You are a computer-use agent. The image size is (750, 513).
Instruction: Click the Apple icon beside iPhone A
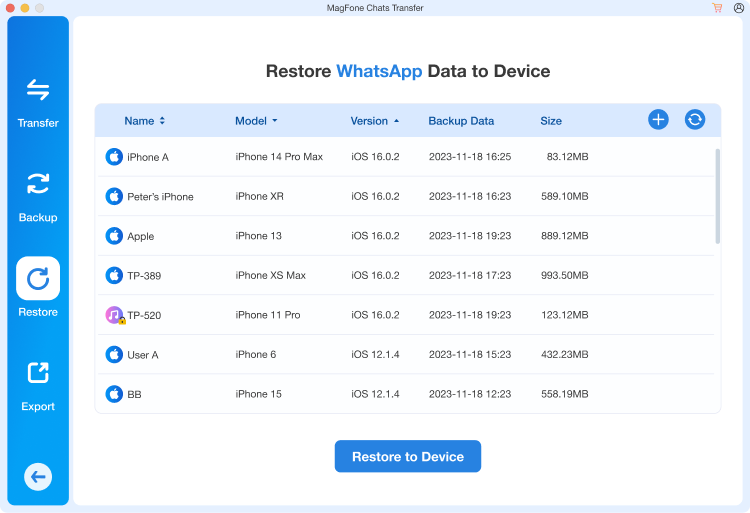(114, 157)
